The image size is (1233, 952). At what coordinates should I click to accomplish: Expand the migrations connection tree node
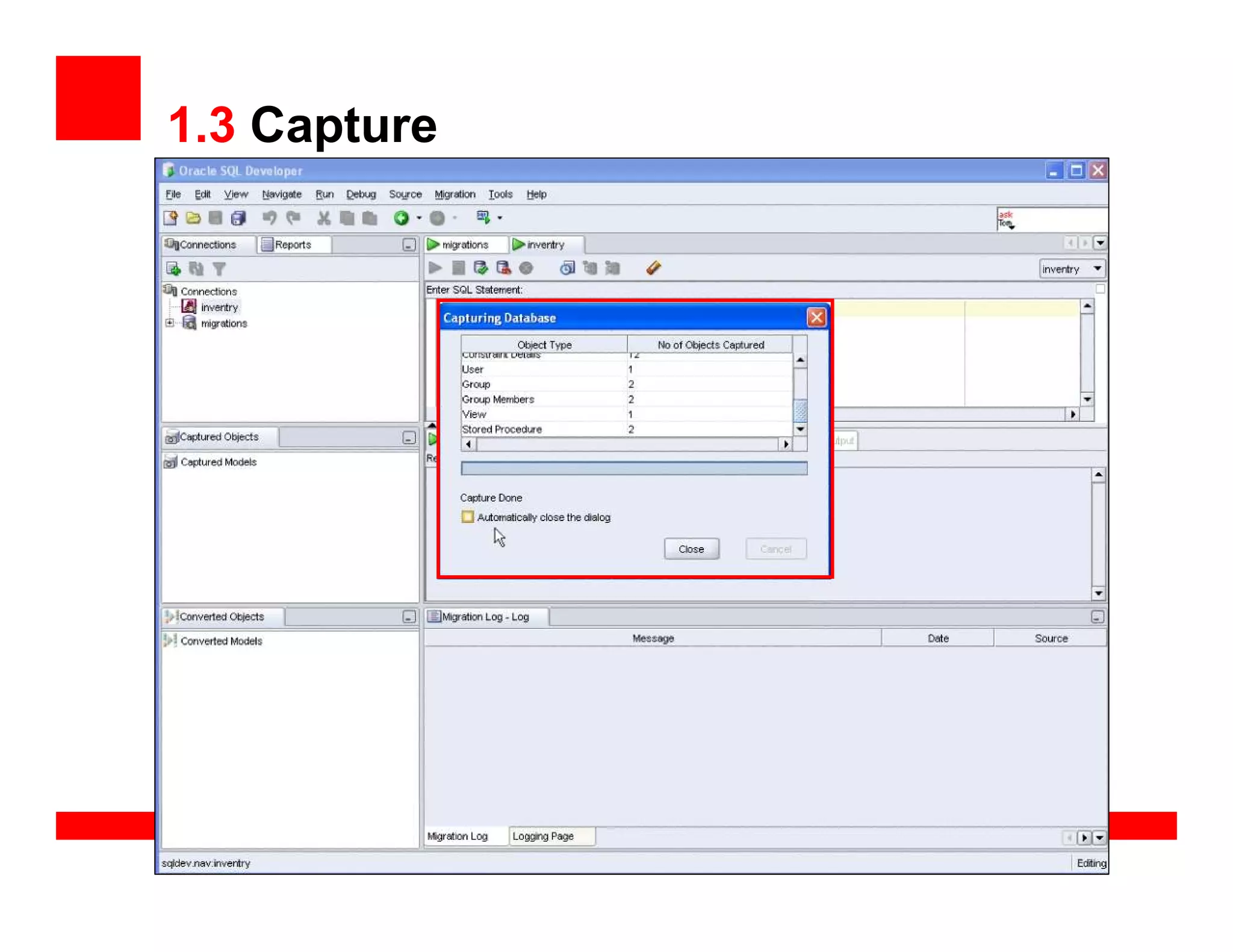coord(170,323)
